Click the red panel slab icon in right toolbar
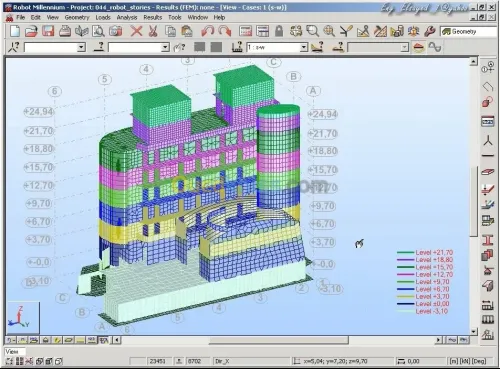 click(x=488, y=172)
